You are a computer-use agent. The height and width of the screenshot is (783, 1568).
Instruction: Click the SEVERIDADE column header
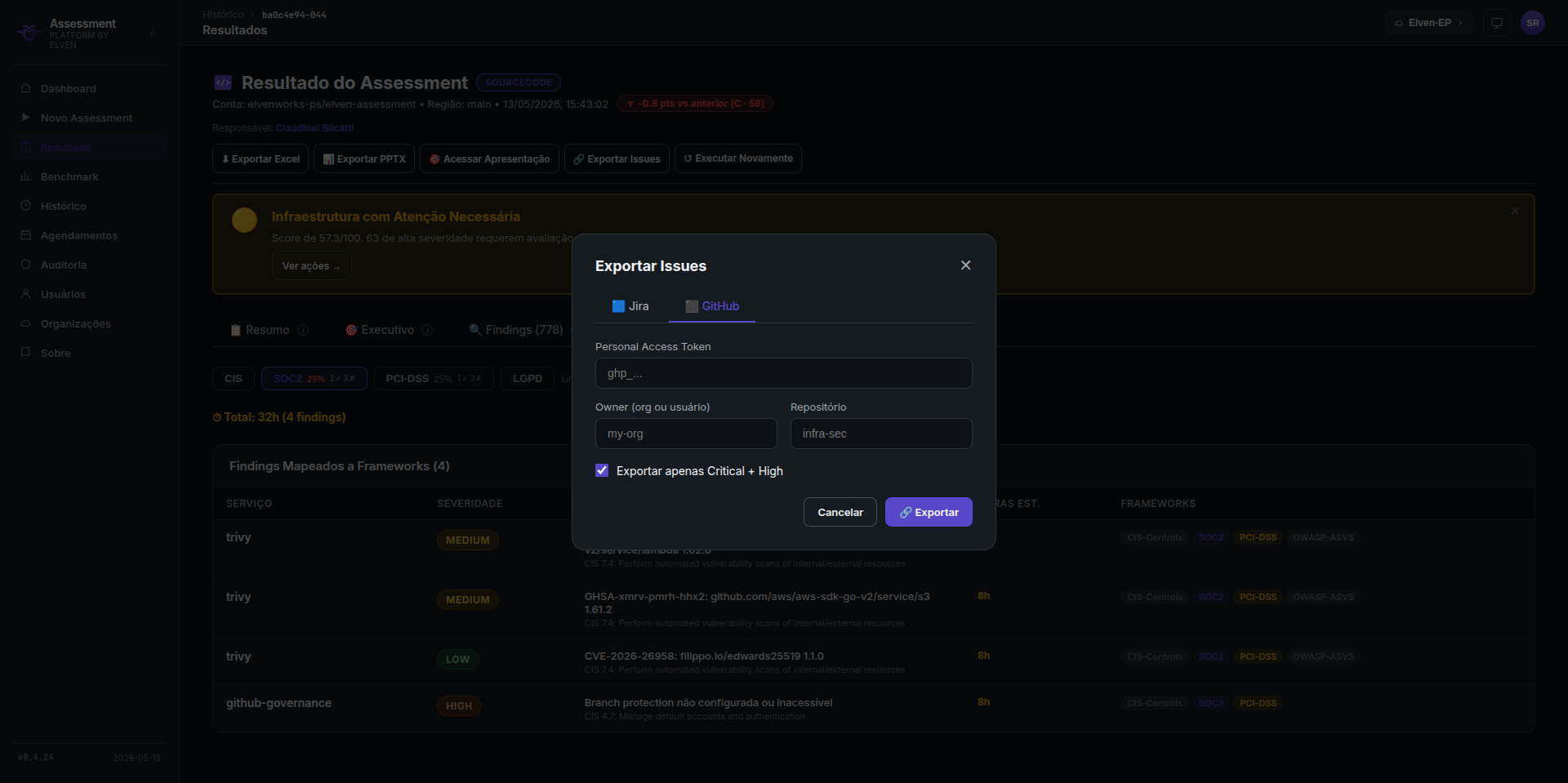(470, 504)
